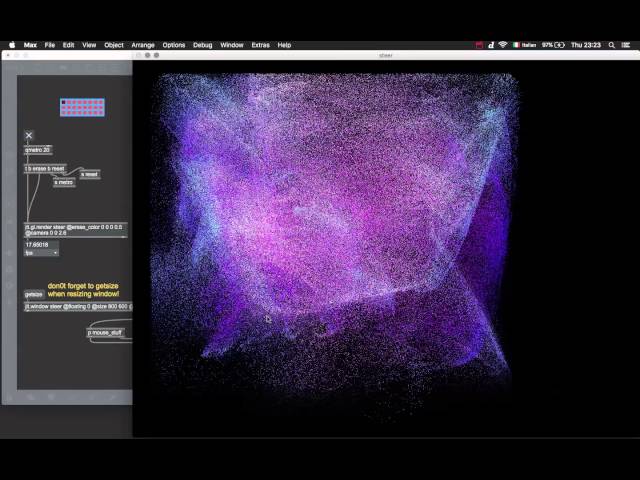This screenshot has height=480, width=640.
Task: Click the steer window title bar
Action: (x=386, y=55)
